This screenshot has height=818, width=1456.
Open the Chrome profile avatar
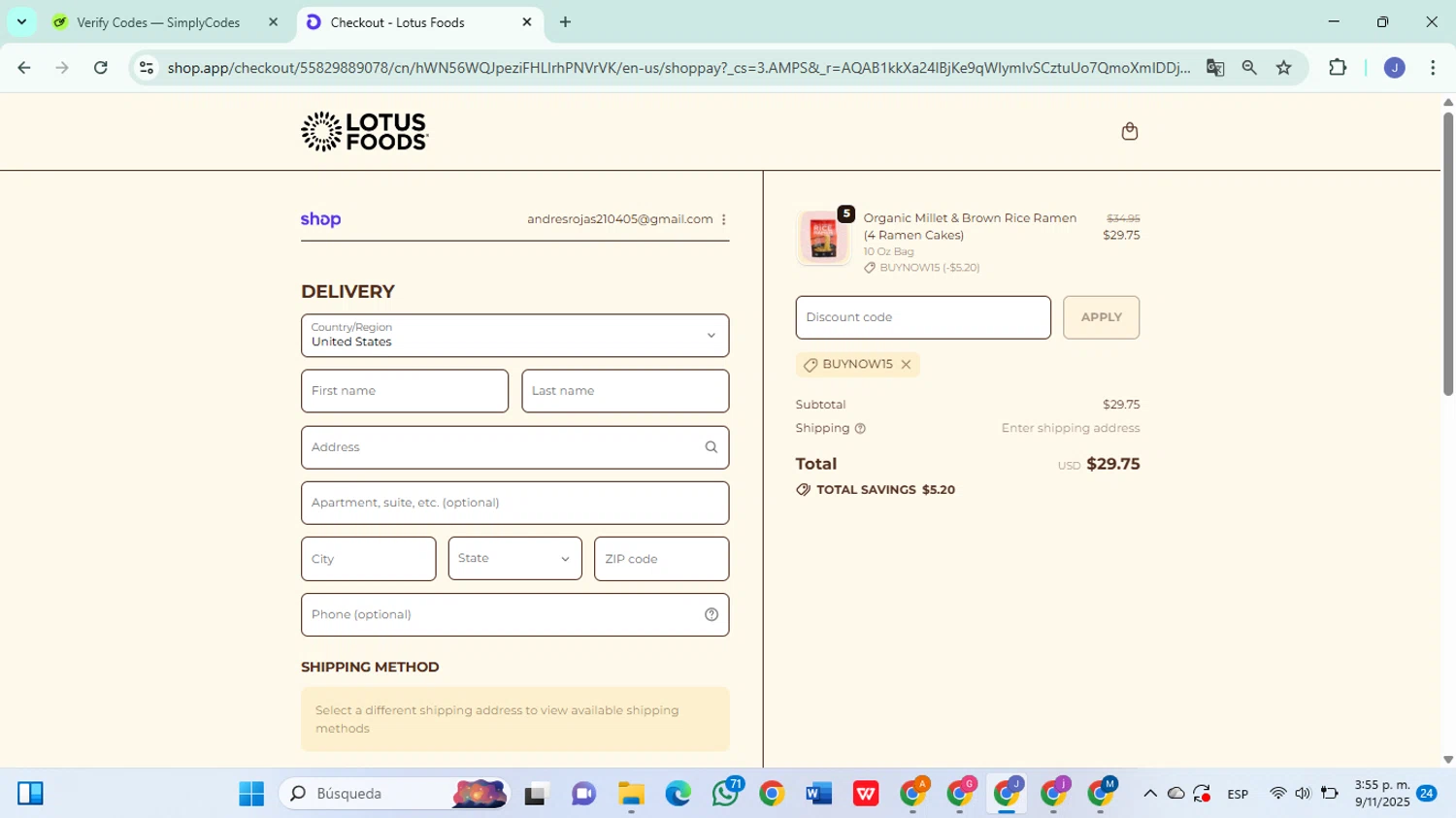click(x=1394, y=68)
